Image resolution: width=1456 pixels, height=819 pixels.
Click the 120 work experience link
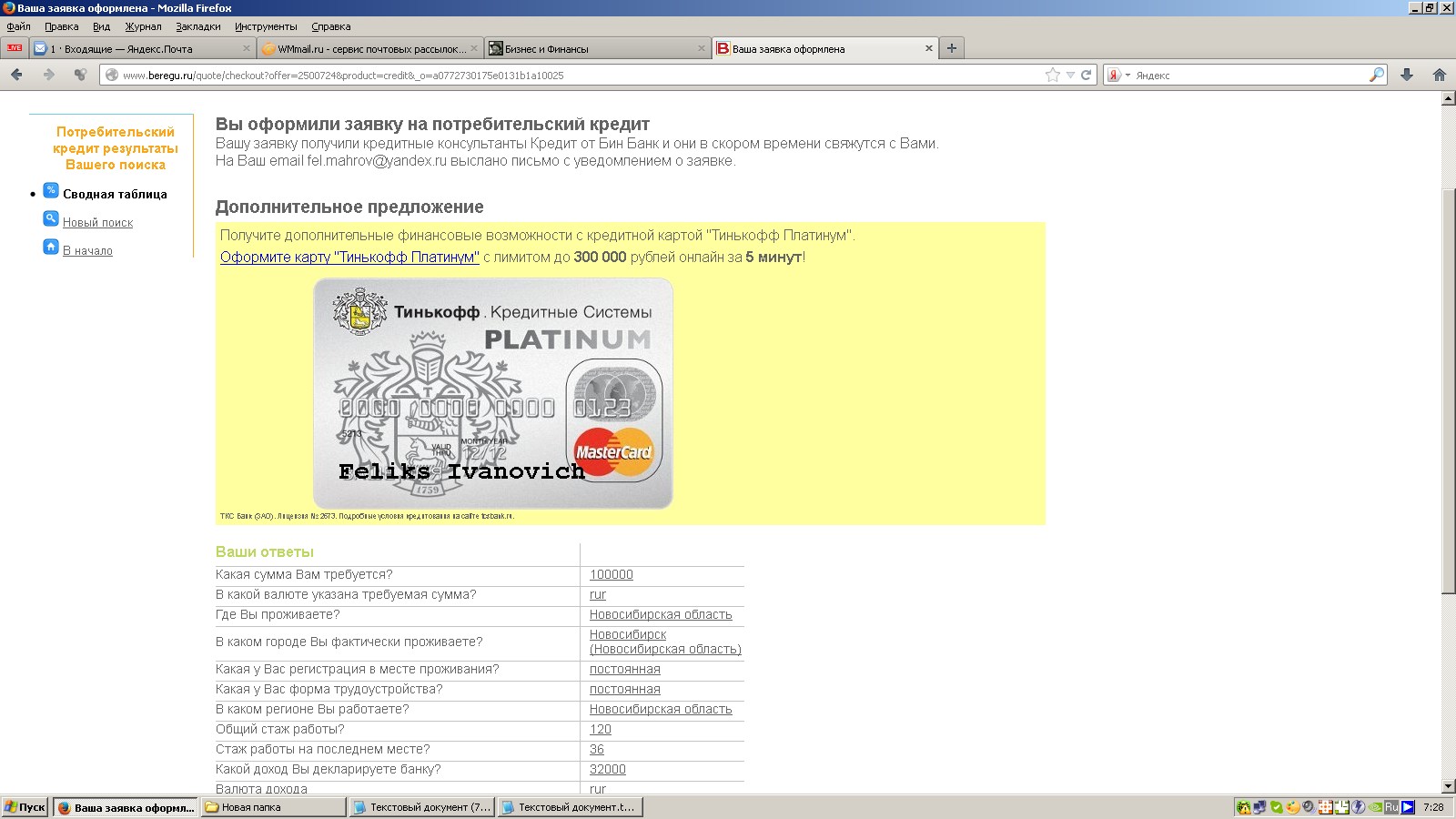pos(600,729)
